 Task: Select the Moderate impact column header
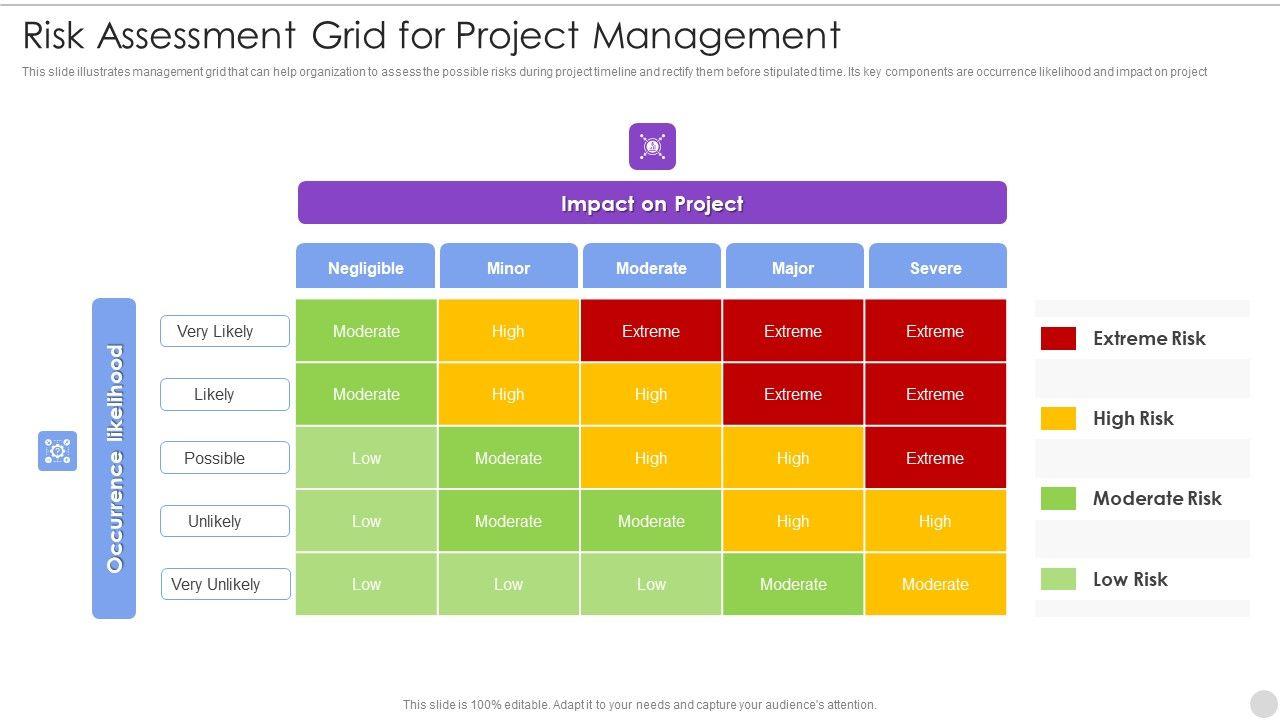pyautogui.click(x=651, y=267)
